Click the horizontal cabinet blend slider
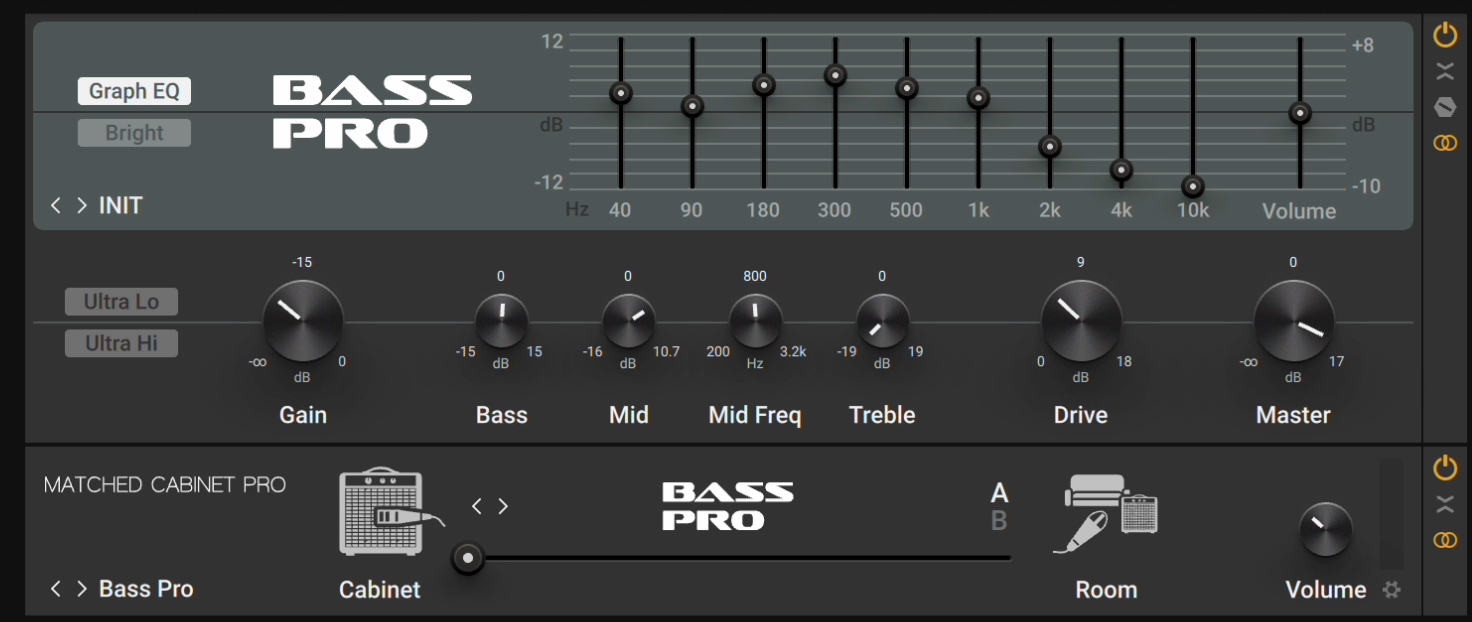 [467, 558]
